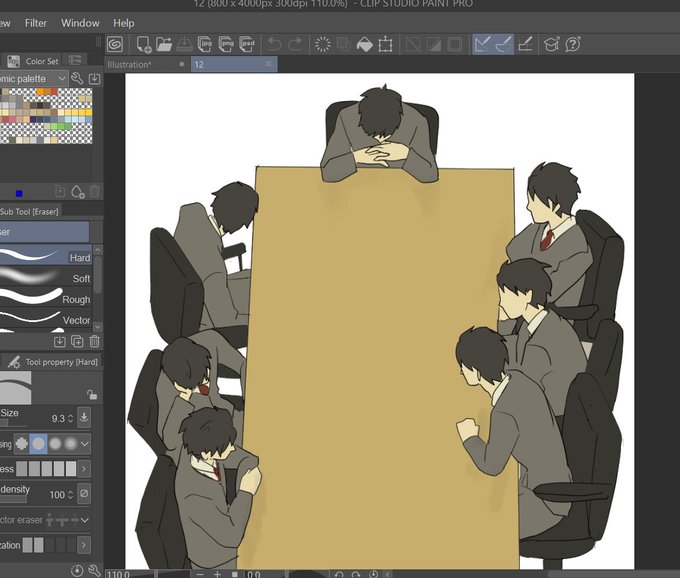Screen dimensions: 680x578
Task: Redo the last action
Action: click(295, 44)
